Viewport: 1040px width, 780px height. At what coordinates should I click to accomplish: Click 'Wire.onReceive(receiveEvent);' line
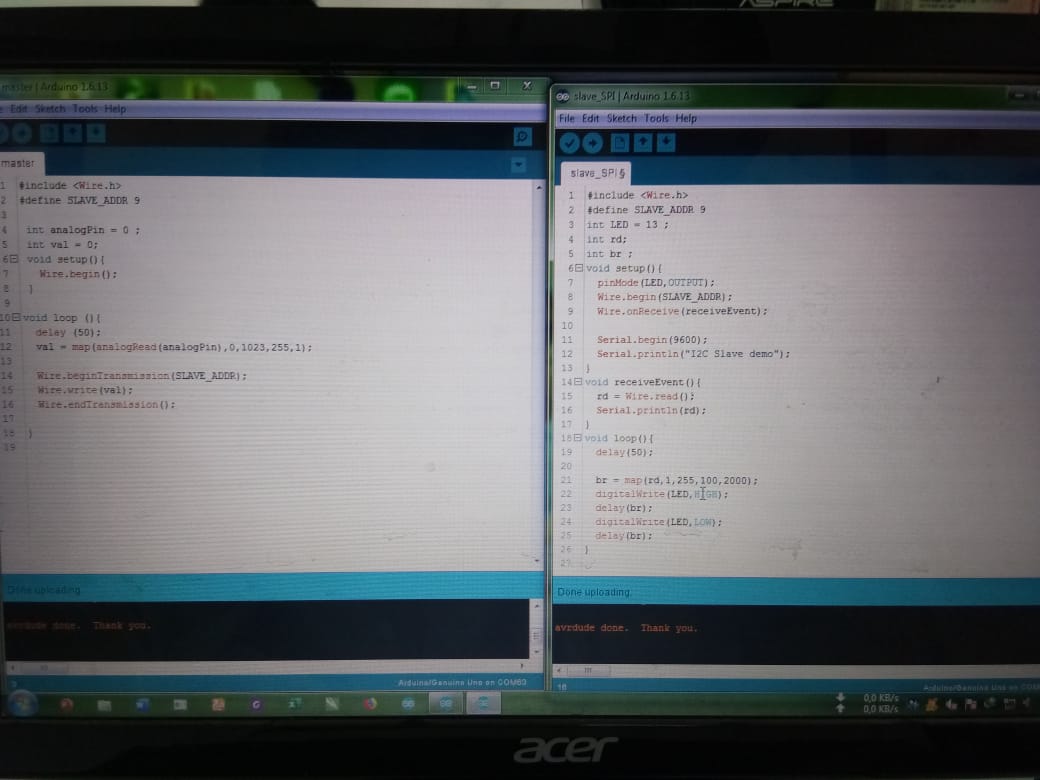[682, 311]
